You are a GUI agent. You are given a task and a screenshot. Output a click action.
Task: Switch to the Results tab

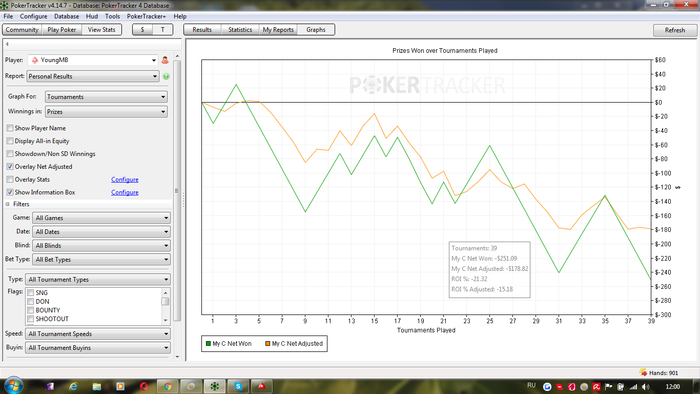click(202, 30)
